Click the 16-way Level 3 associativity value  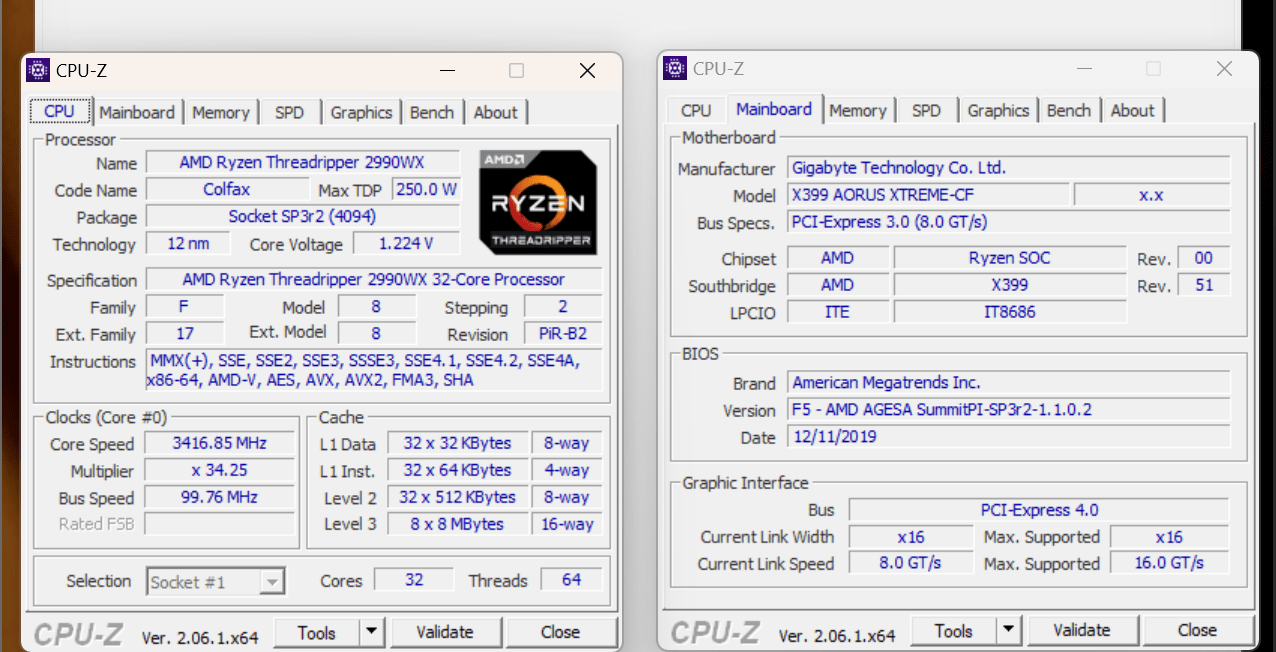click(567, 524)
